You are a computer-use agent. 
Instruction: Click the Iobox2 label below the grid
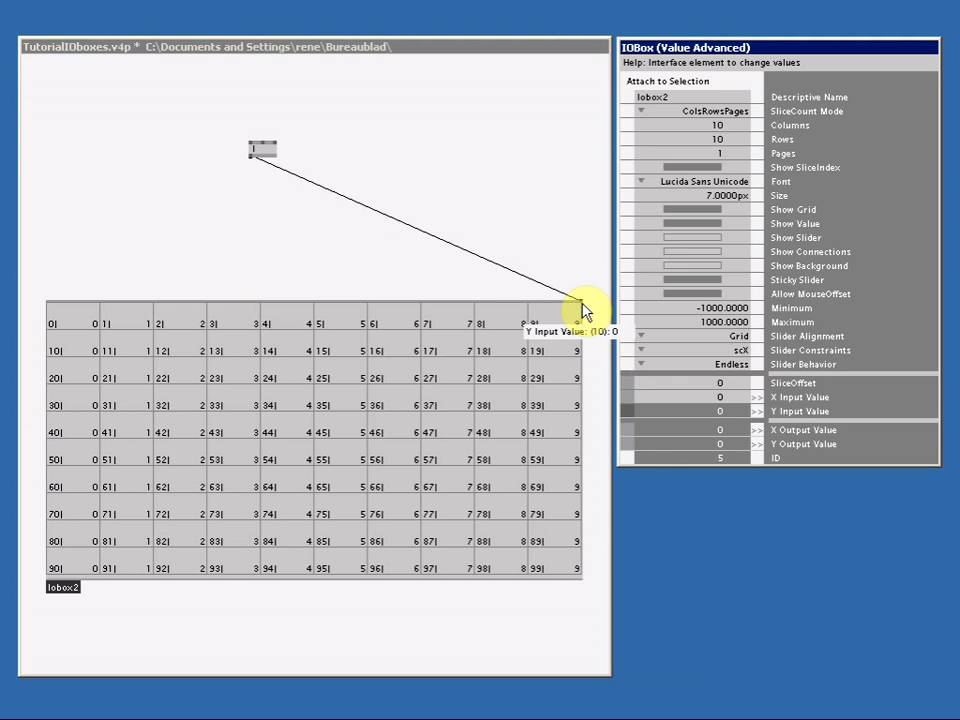63,587
